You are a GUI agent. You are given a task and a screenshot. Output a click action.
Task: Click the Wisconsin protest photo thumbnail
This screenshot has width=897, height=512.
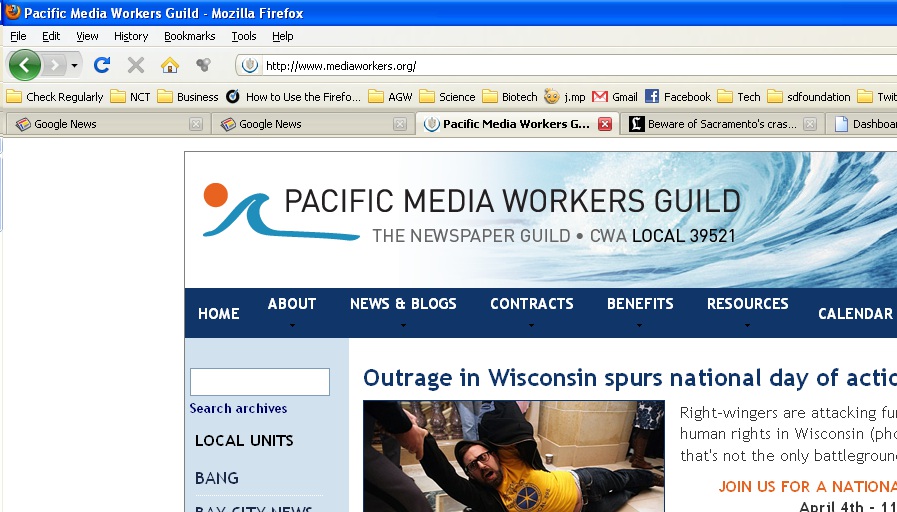[513, 456]
